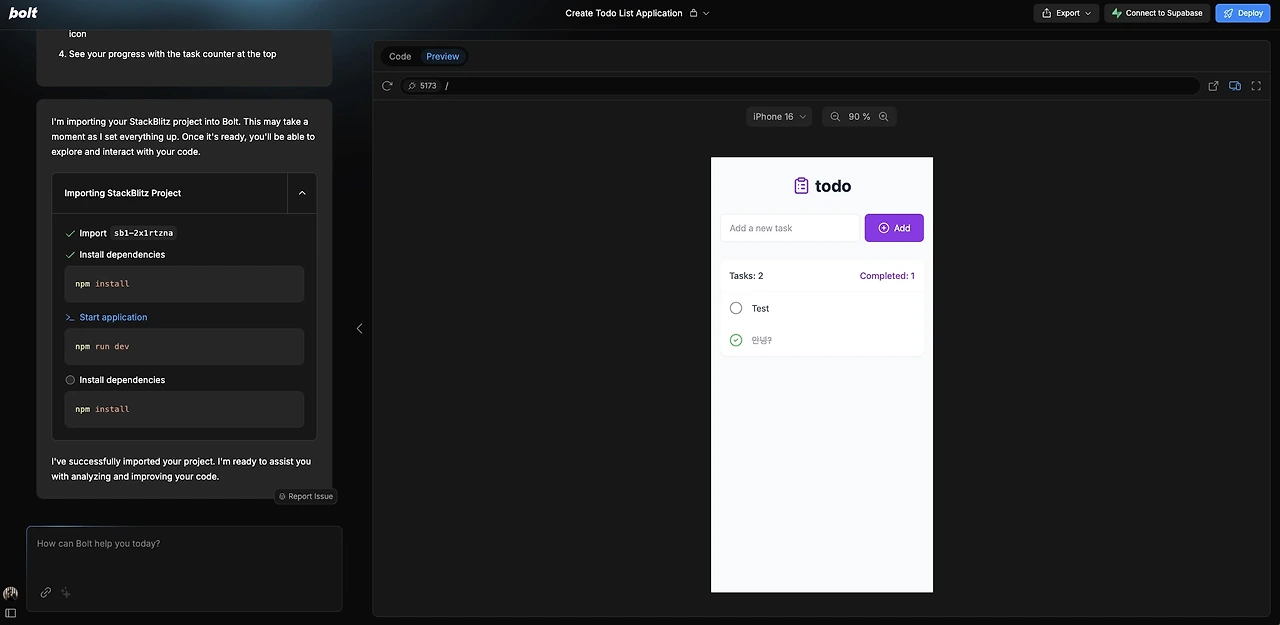Click the todo heading text

point(833,186)
